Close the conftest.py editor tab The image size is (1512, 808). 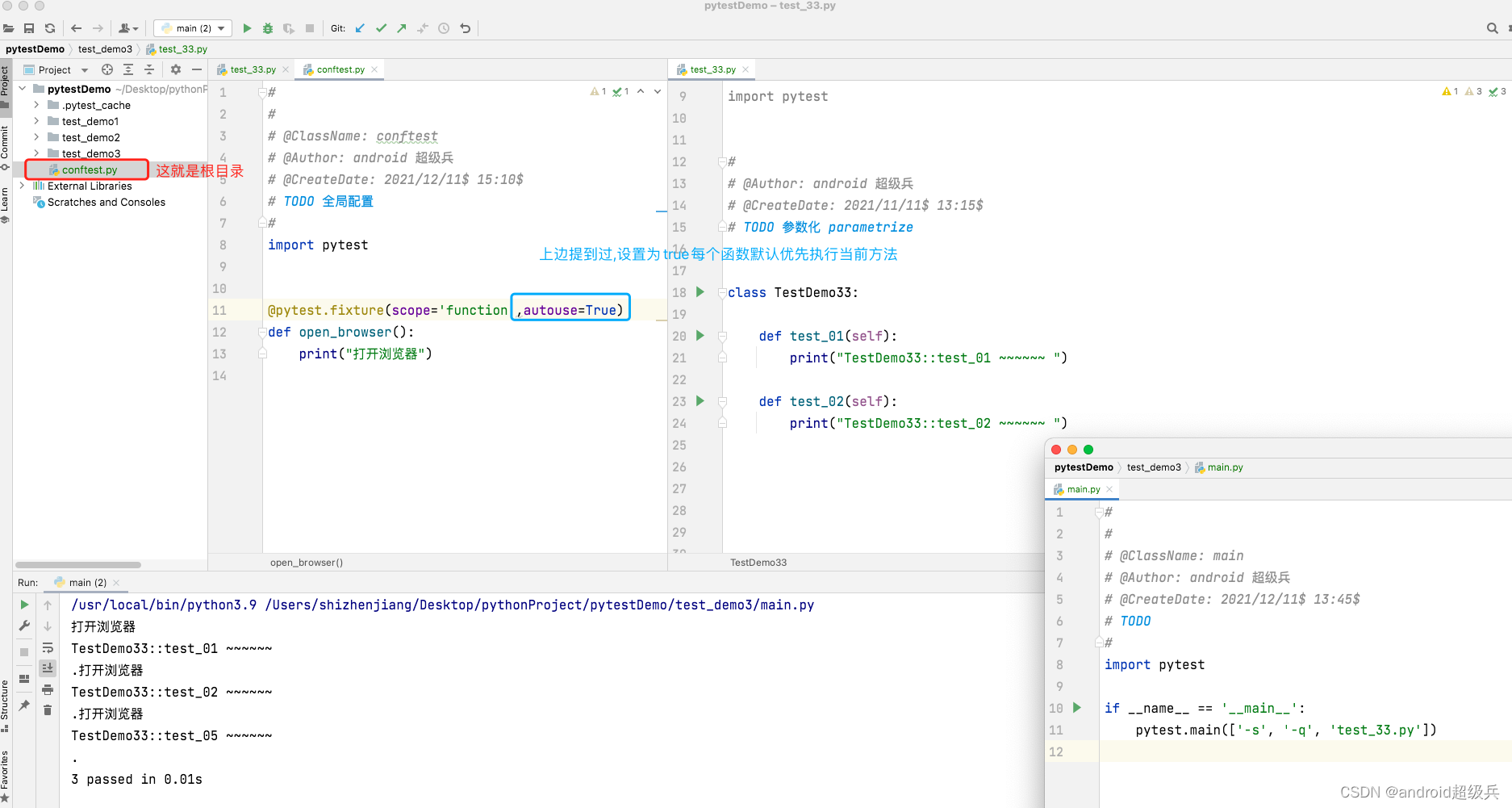374,70
